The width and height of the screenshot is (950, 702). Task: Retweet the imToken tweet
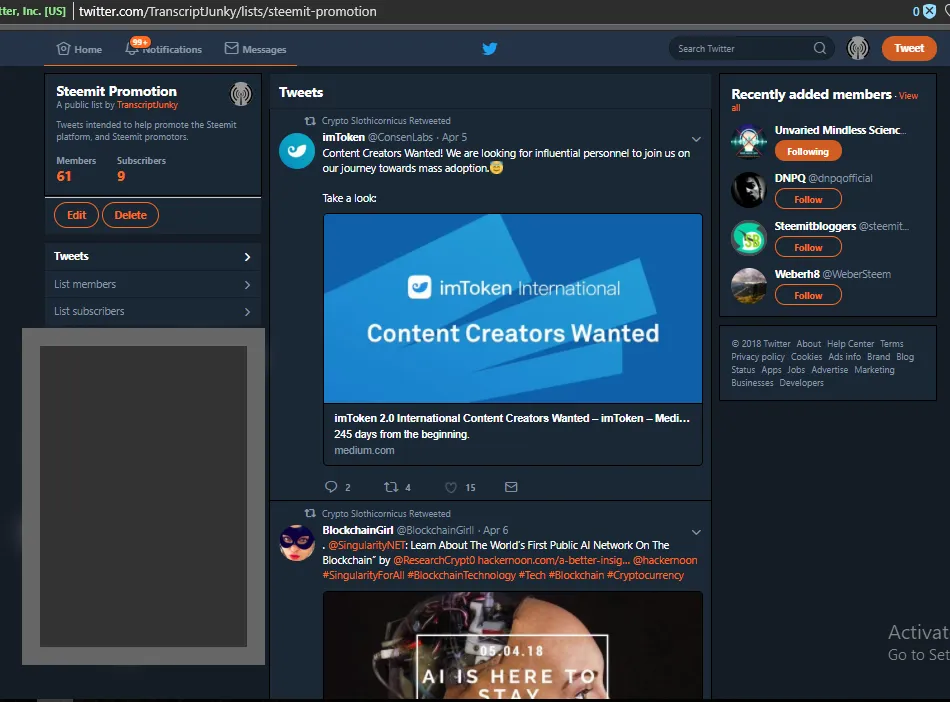coord(391,486)
